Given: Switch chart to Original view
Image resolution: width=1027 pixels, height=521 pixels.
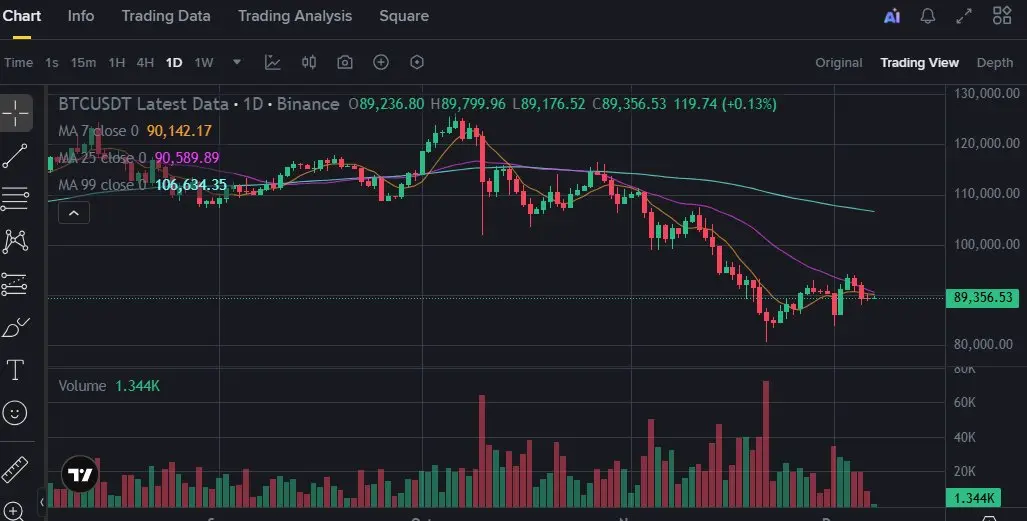Looking at the screenshot, I should point(838,62).
